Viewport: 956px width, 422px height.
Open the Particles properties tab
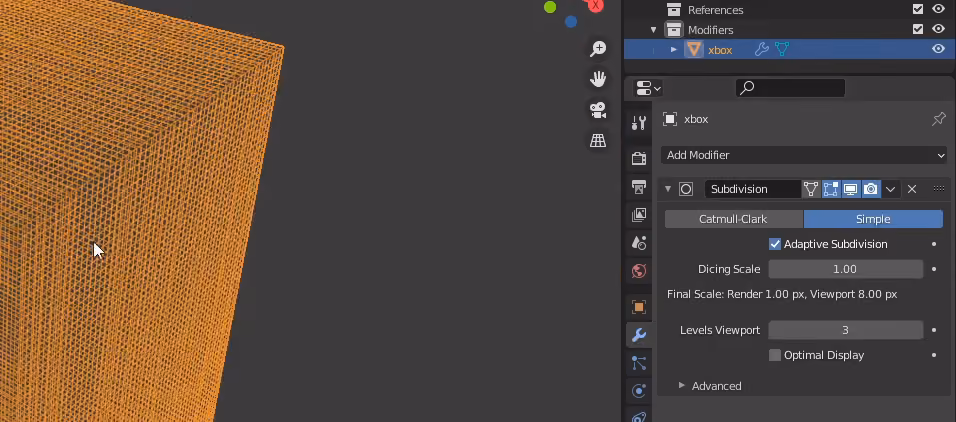click(639, 363)
